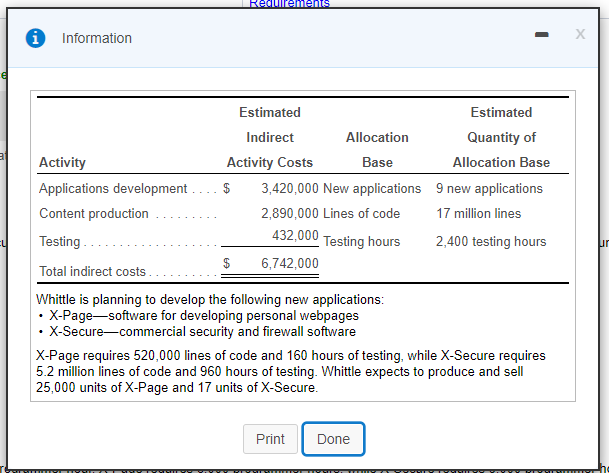Select the 6,742,000 total value
Image resolution: width=609 pixels, height=473 pixels.
coord(290,263)
